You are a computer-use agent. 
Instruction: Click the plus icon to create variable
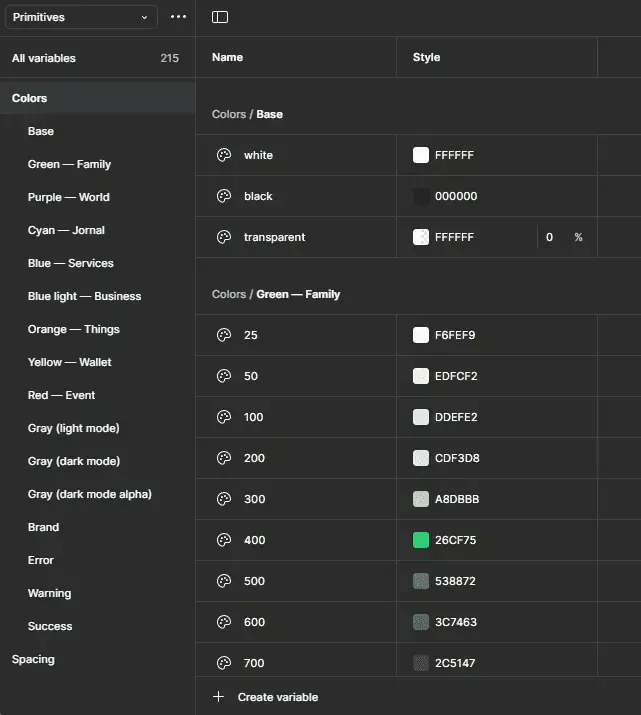[x=218, y=697]
